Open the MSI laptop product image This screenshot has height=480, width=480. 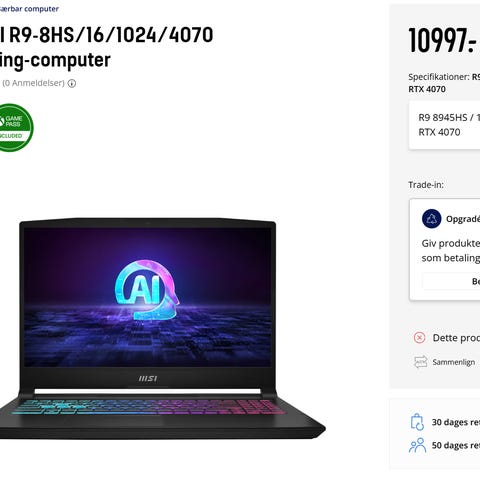coord(162,328)
